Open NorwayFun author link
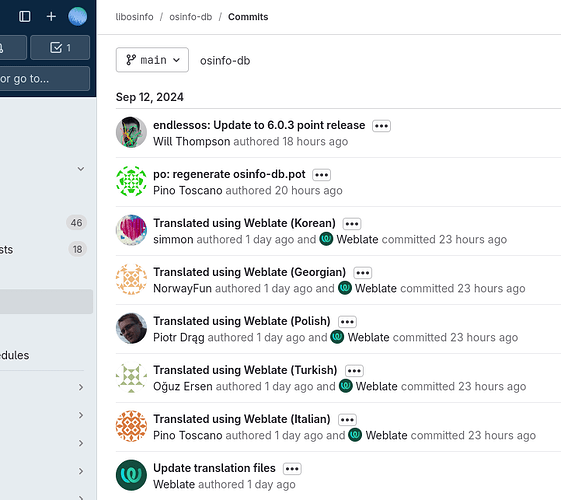Screen dimensions: 561x500 coord(182,289)
